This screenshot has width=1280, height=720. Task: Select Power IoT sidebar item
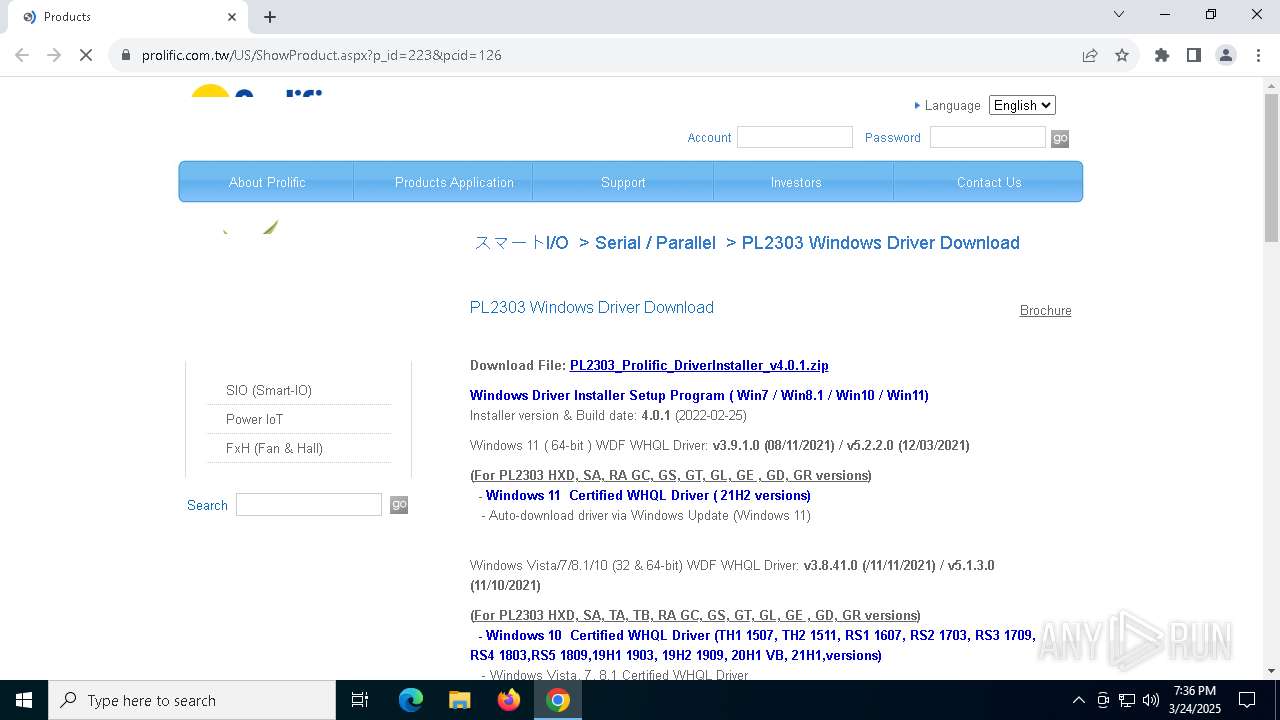[254, 419]
